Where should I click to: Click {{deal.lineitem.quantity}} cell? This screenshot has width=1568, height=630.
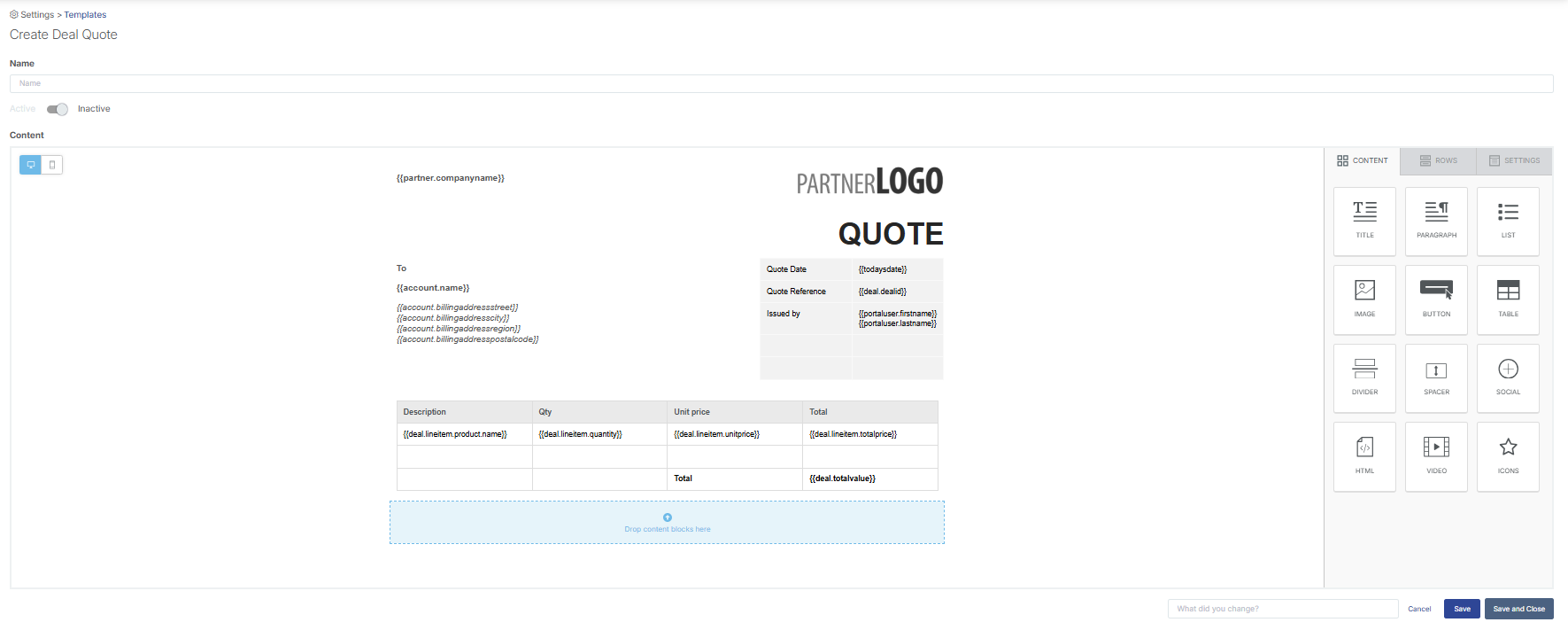[x=599, y=434]
